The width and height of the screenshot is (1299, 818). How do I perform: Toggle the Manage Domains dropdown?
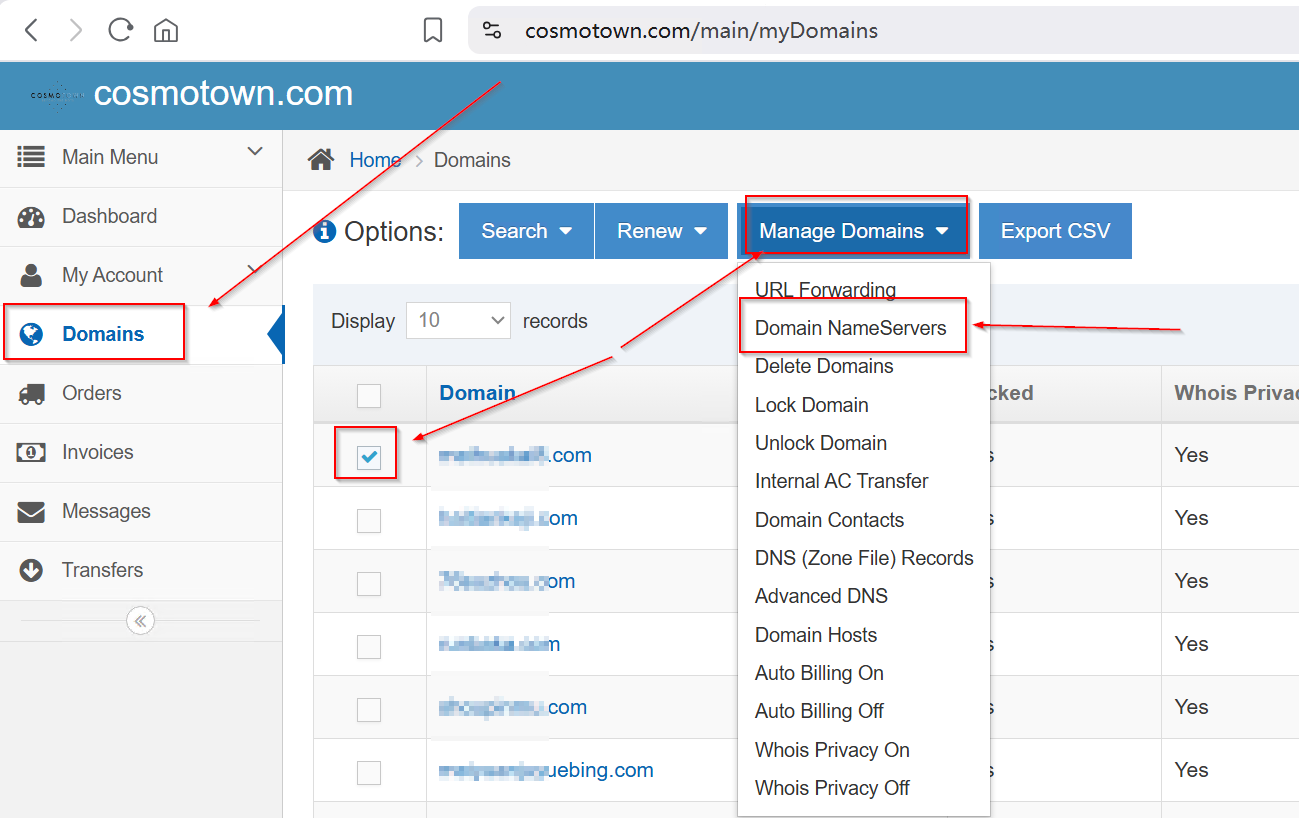[x=853, y=231]
